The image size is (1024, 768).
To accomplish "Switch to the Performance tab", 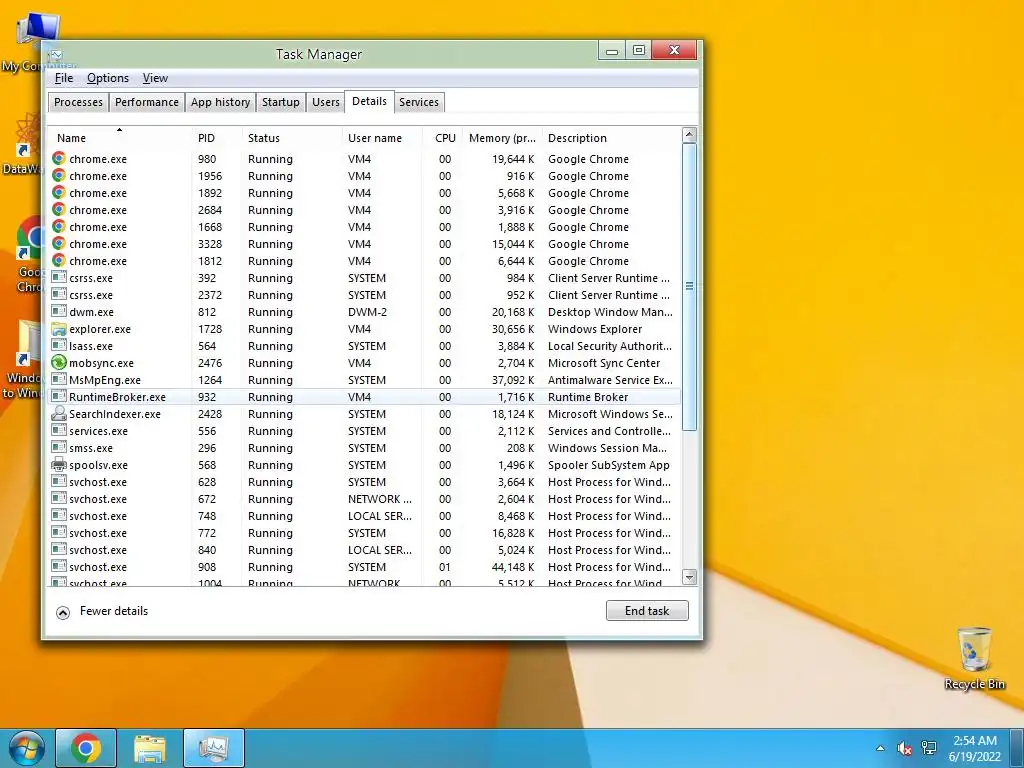I will click(x=147, y=103).
